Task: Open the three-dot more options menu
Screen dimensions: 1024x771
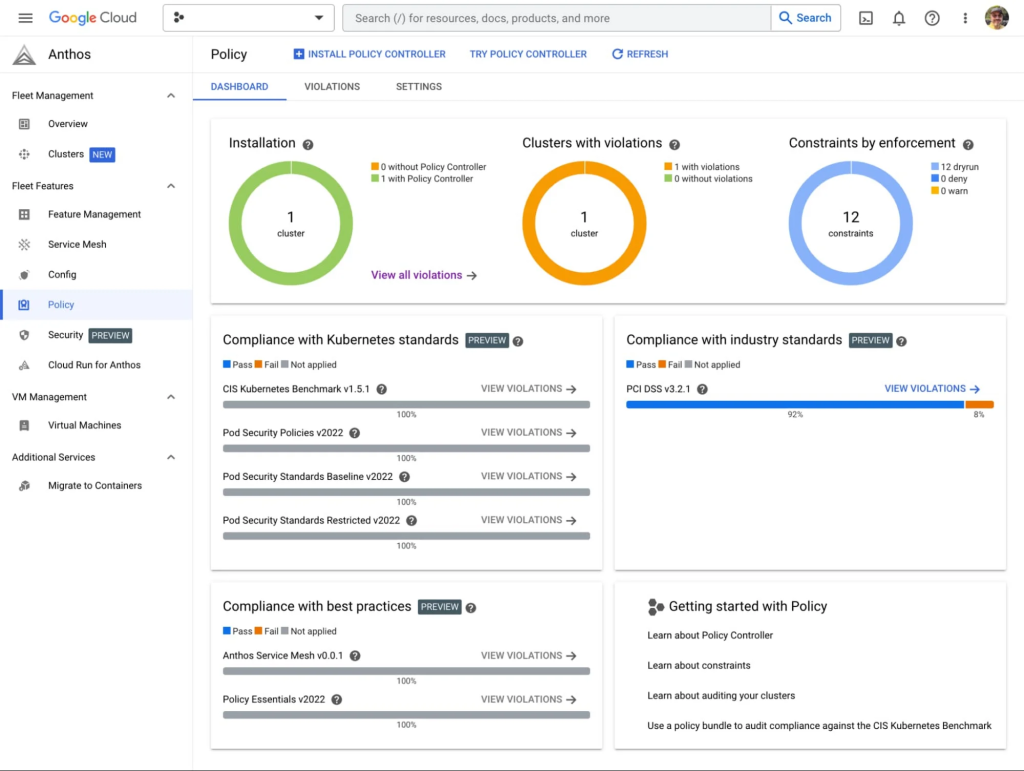Action: pyautogui.click(x=965, y=18)
